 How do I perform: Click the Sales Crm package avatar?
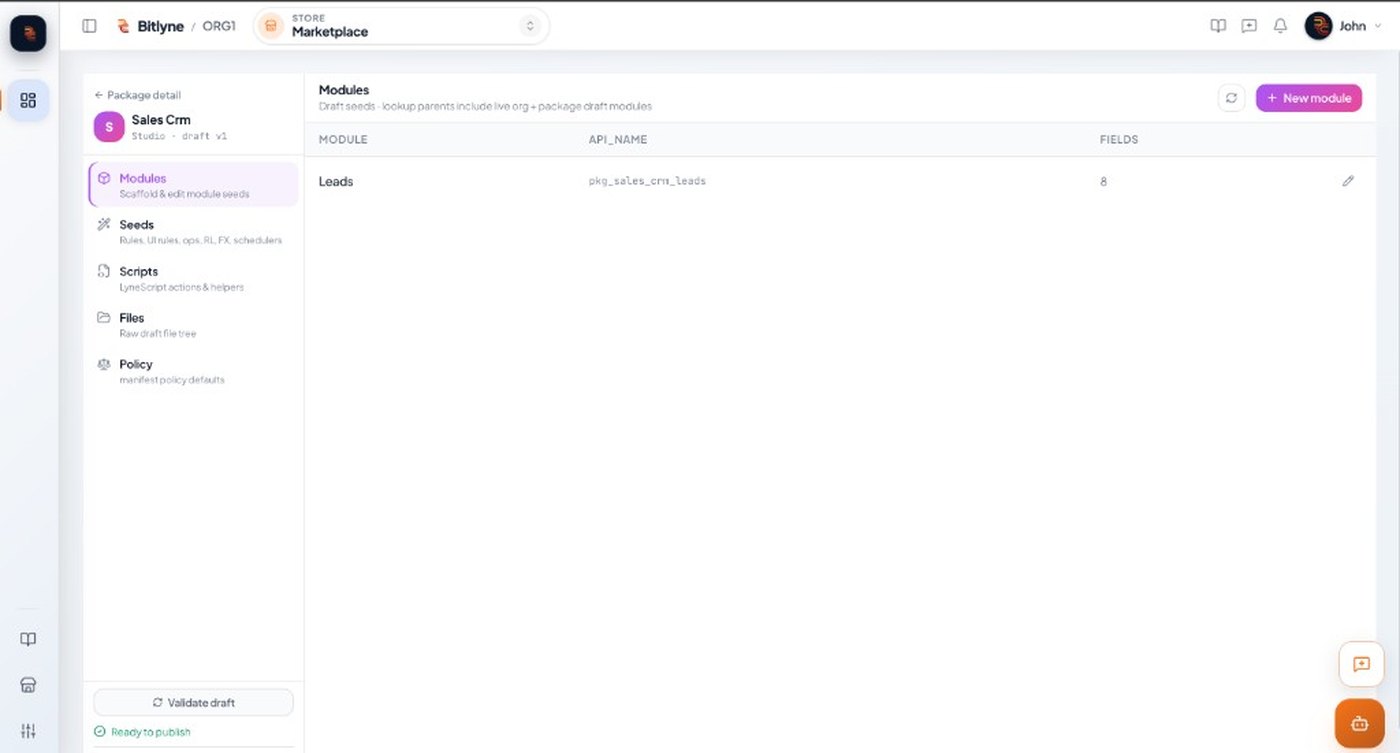point(109,127)
